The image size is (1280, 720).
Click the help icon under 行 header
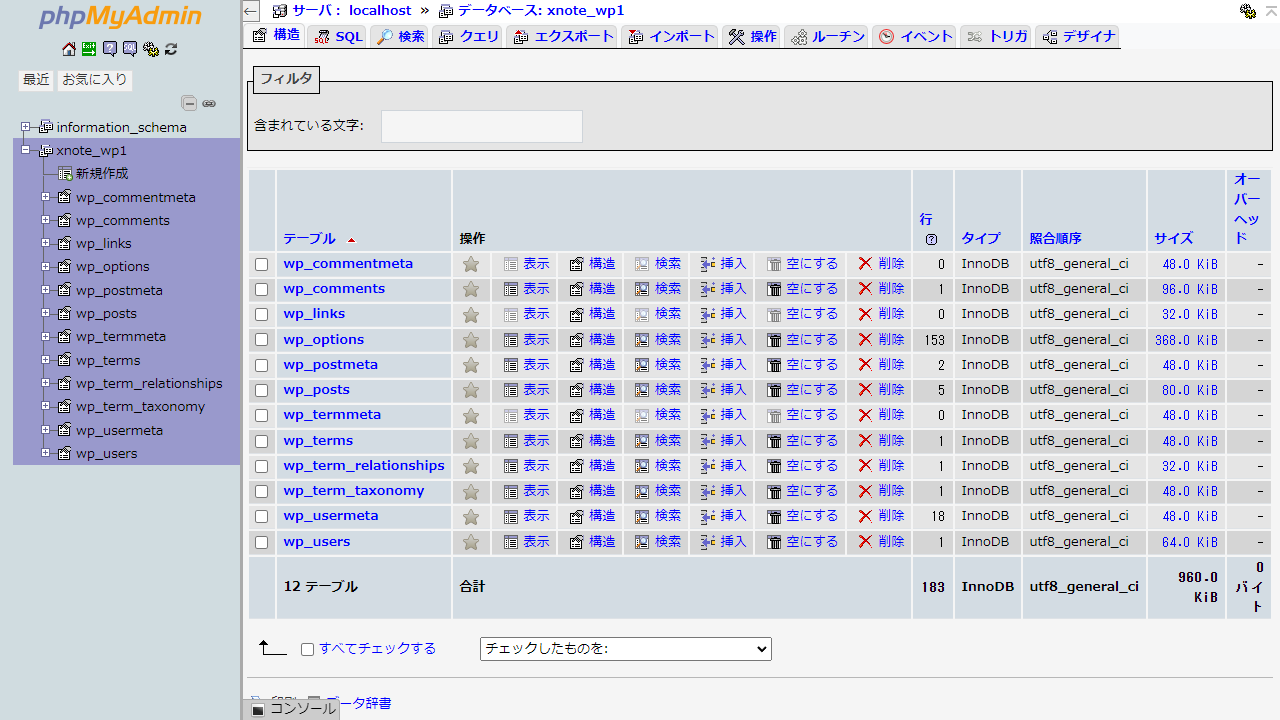click(x=931, y=240)
